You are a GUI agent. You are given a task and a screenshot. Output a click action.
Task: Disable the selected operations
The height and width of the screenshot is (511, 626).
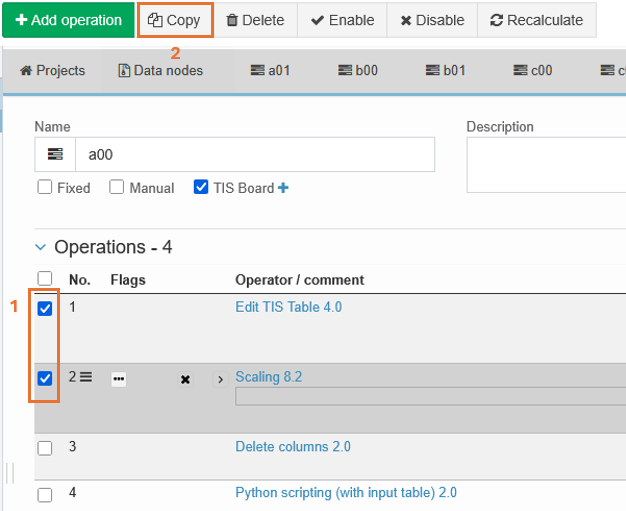point(432,20)
